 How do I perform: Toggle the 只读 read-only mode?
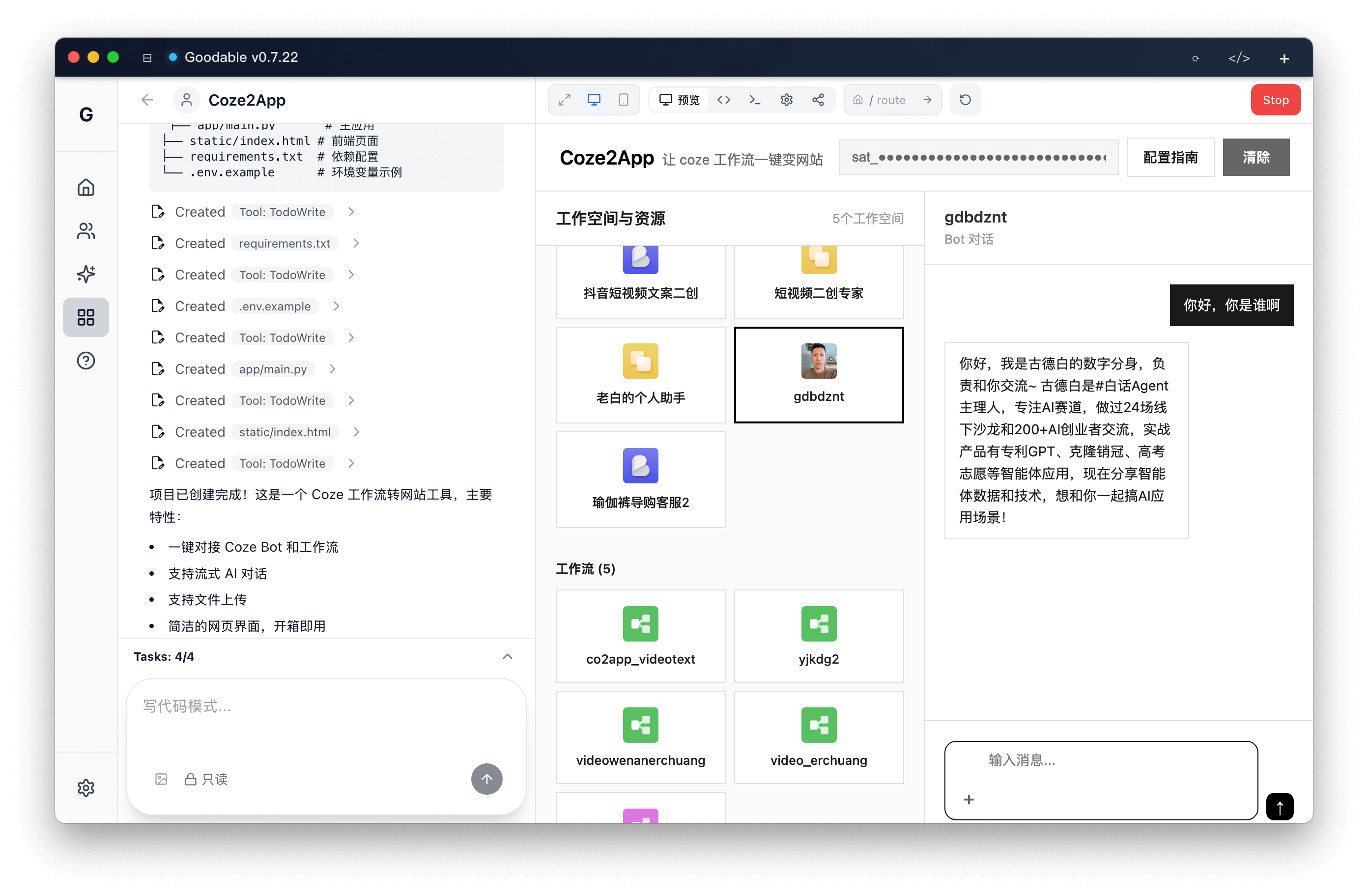point(206,779)
